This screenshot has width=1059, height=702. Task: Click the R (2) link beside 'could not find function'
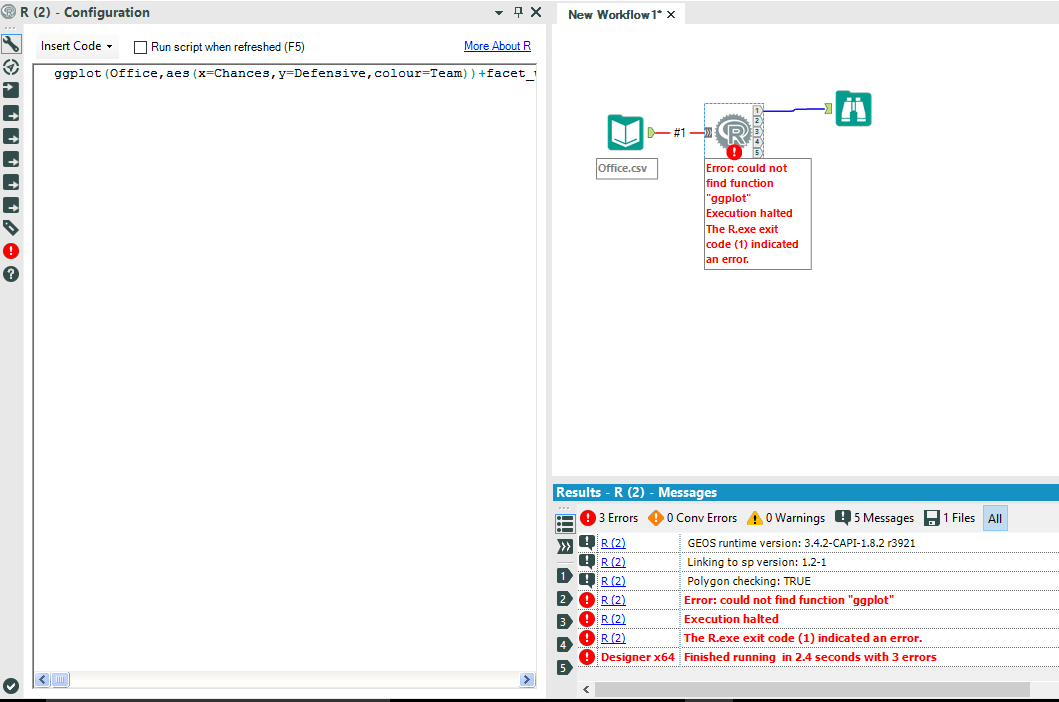click(x=613, y=599)
